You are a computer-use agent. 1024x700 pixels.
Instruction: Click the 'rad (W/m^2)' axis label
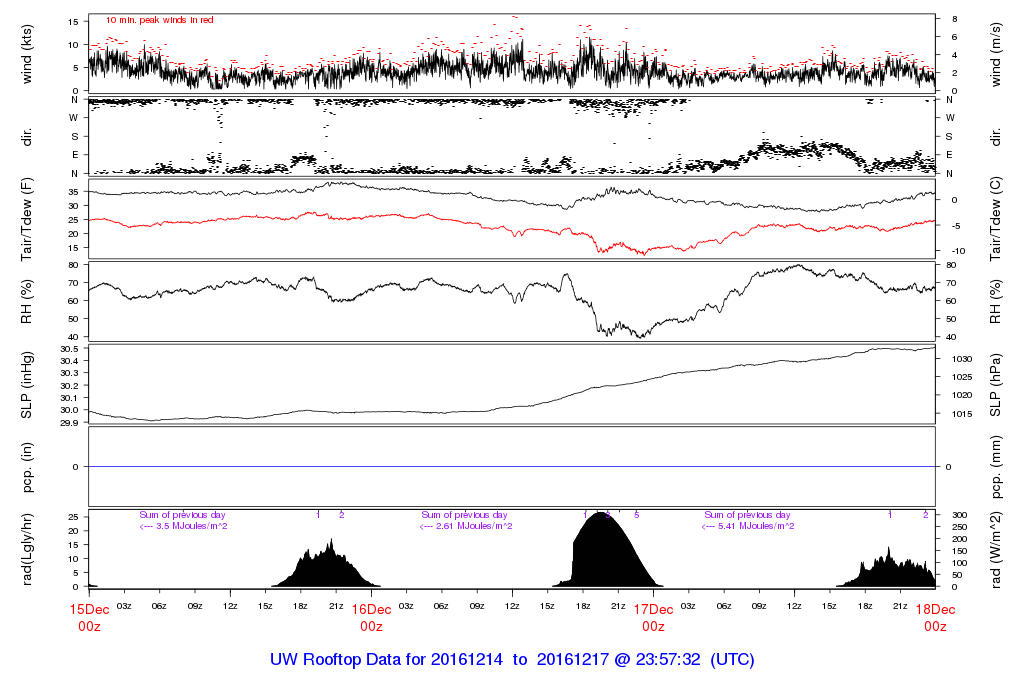click(997, 549)
